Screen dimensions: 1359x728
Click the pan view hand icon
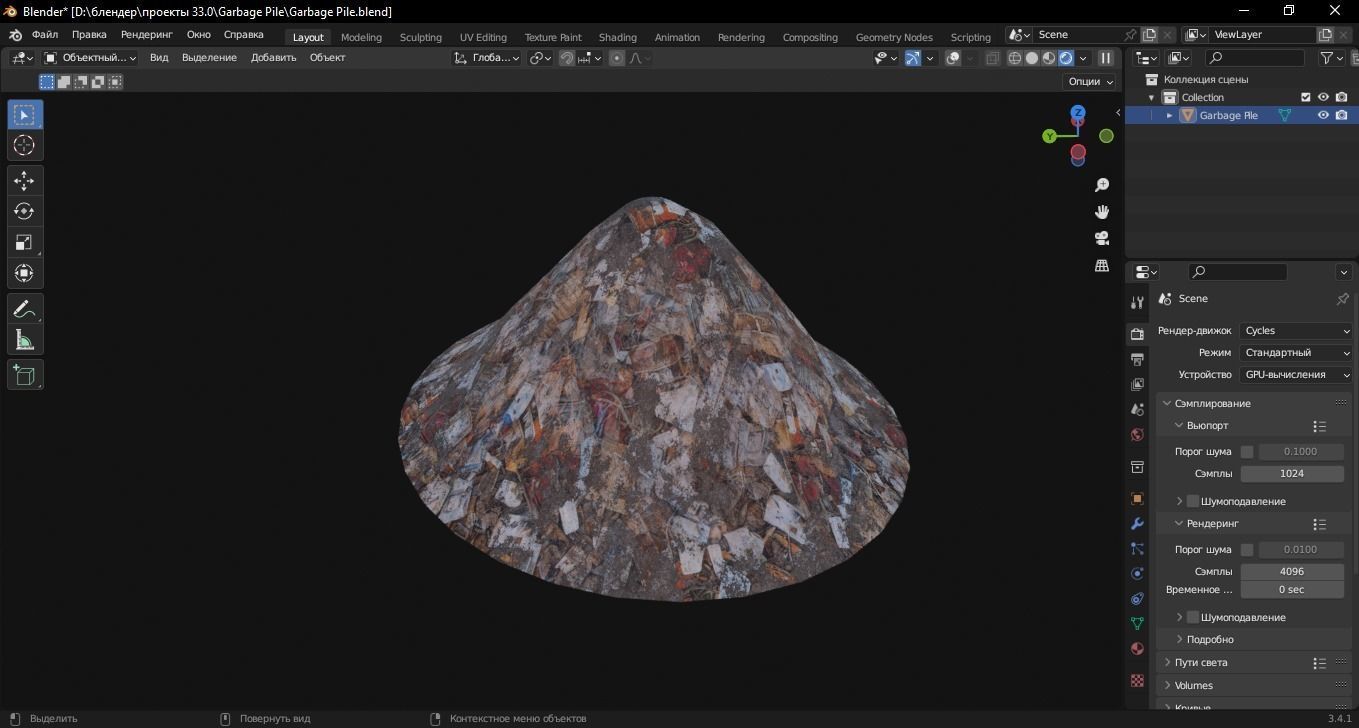pyautogui.click(x=1102, y=212)
